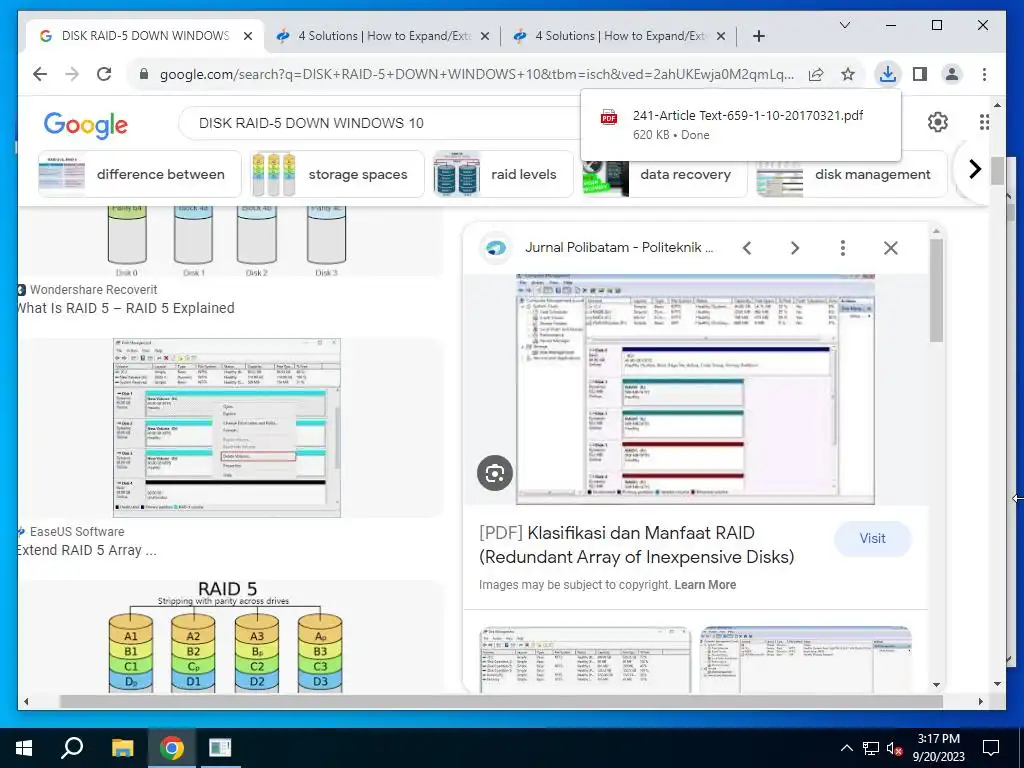Open the Chrome profile avatar

point(952,74)
